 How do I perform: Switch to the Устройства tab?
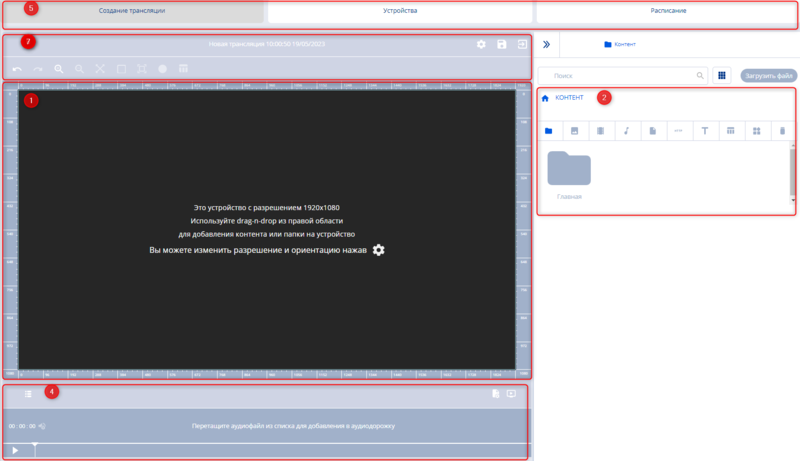[x=400, y=10]
